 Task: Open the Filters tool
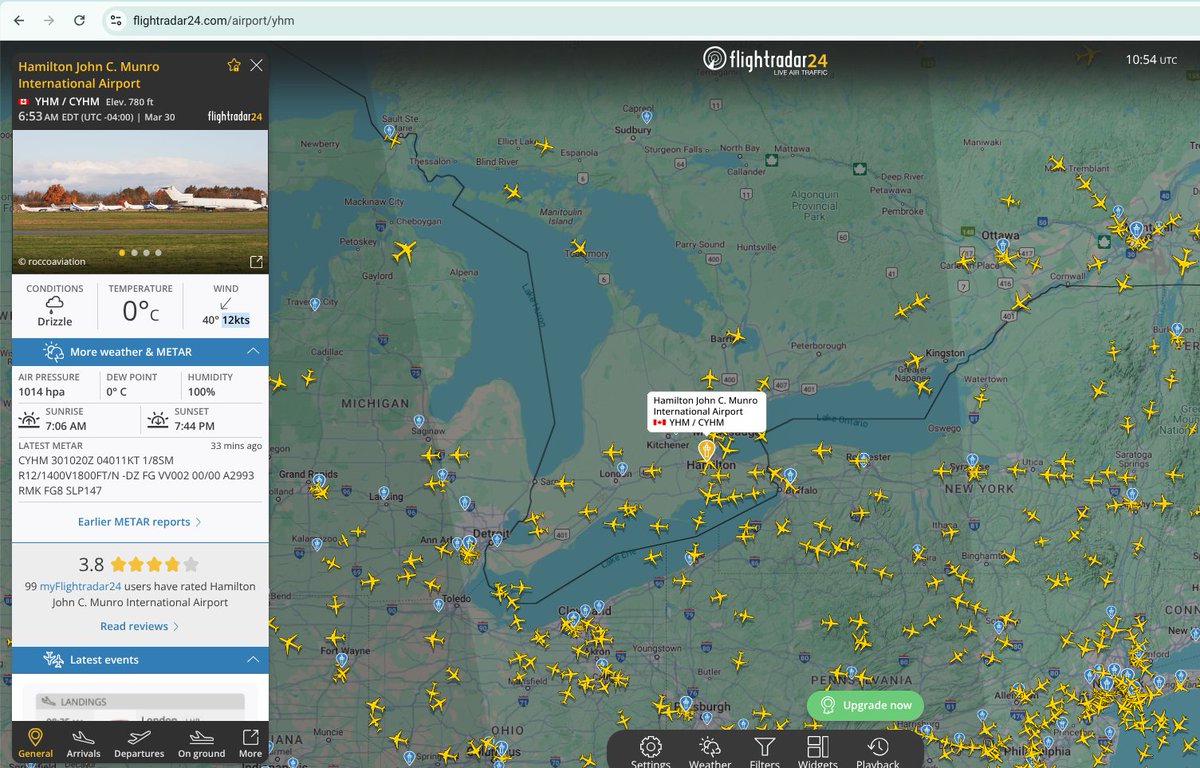(764, 752)
